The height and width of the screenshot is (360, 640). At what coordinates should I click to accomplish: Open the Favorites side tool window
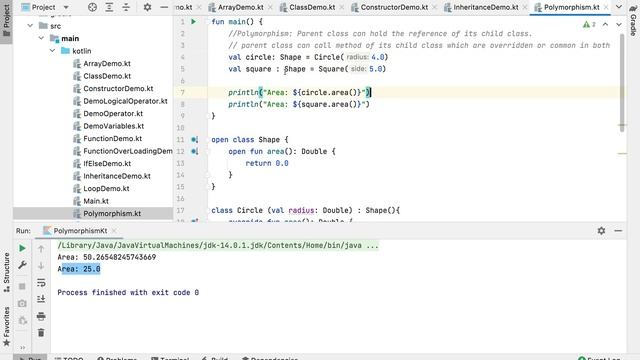pos(6,327)
